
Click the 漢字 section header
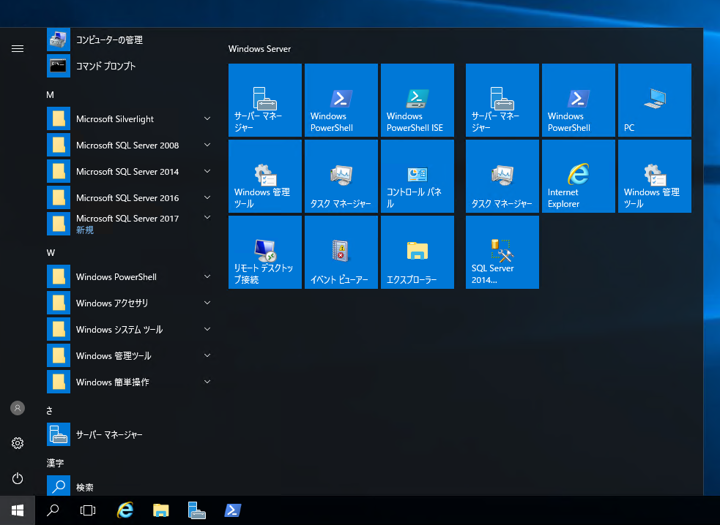coord(55,463)
